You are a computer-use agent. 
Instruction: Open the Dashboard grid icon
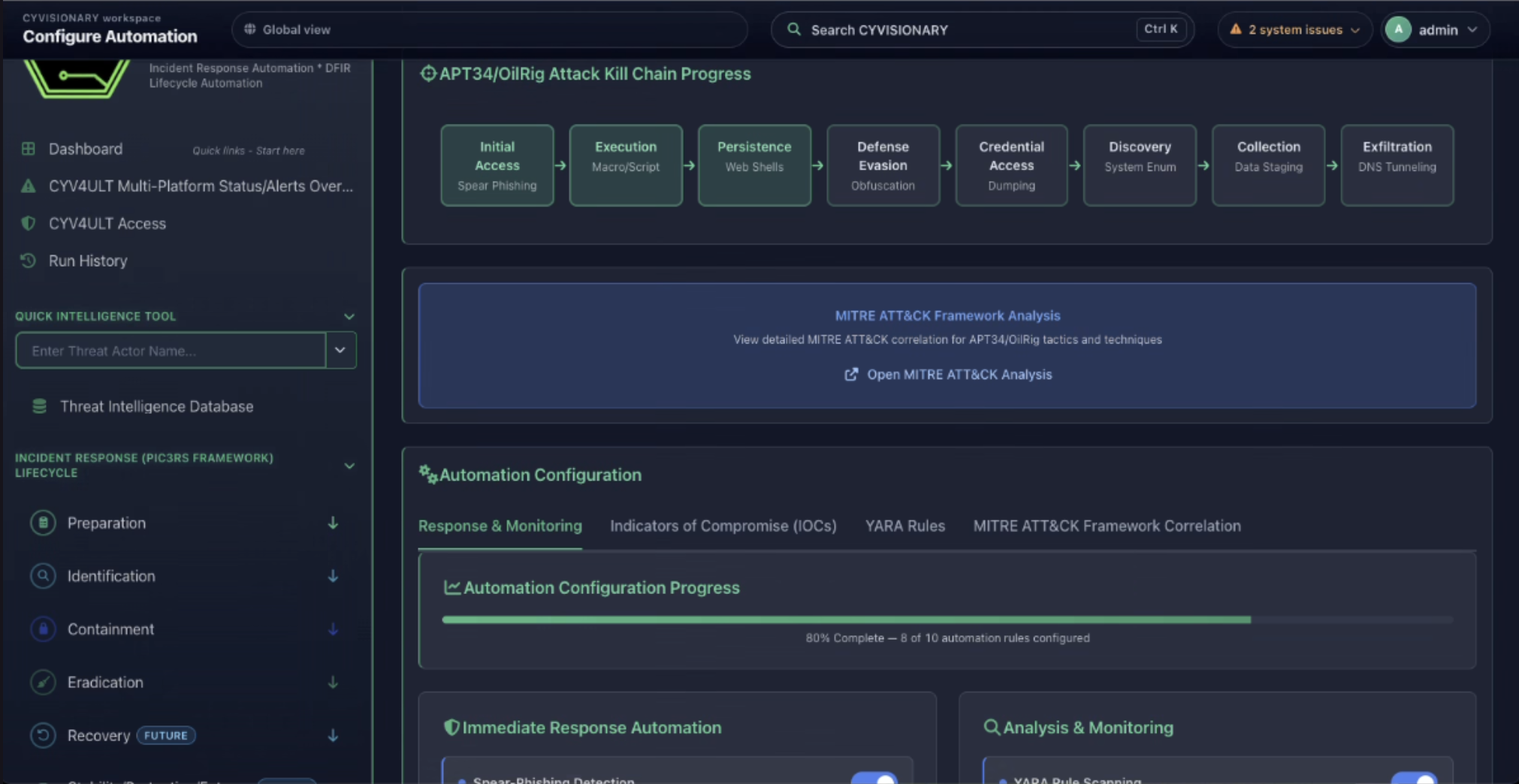click(x=29, y=149)
